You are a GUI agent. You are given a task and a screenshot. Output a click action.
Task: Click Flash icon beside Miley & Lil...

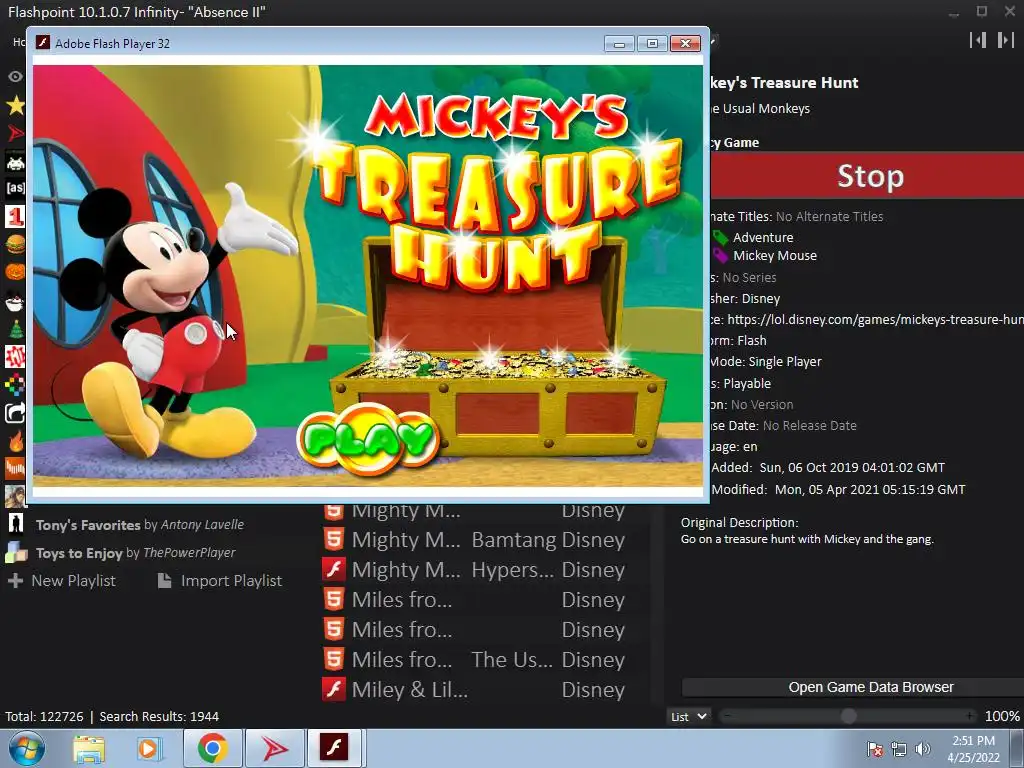334,690
